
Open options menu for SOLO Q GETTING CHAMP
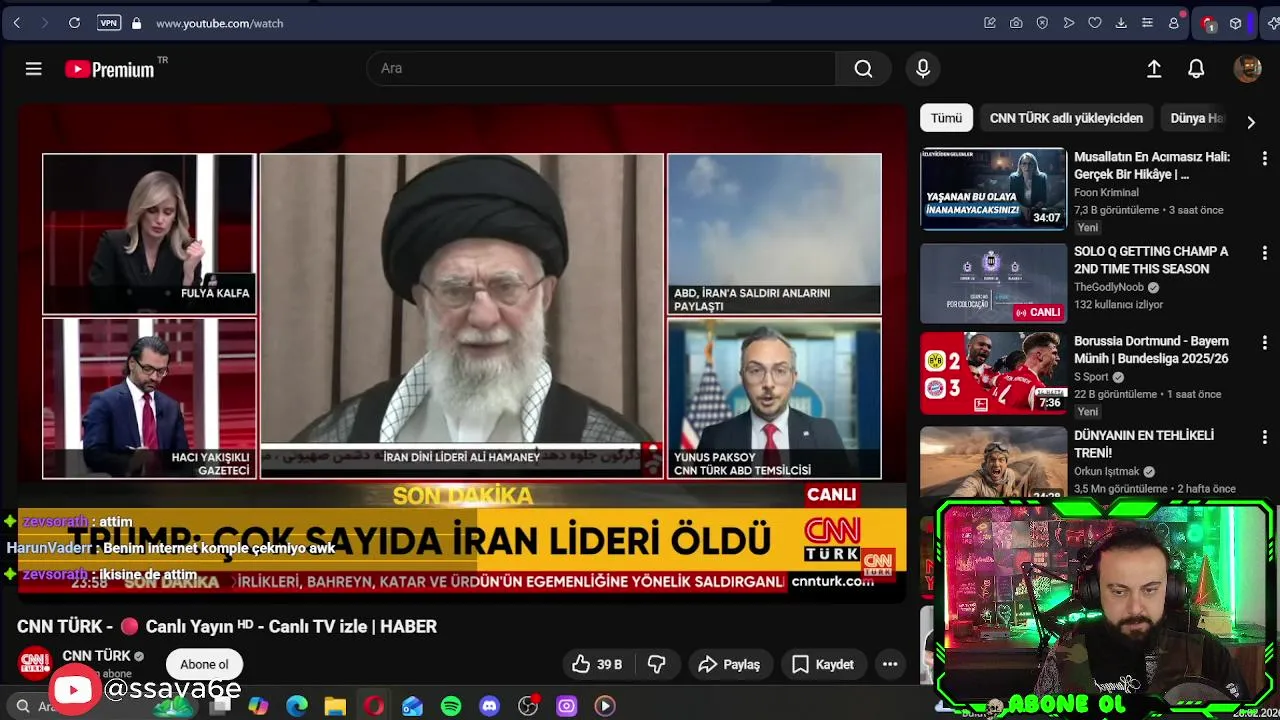[1264, 254]
